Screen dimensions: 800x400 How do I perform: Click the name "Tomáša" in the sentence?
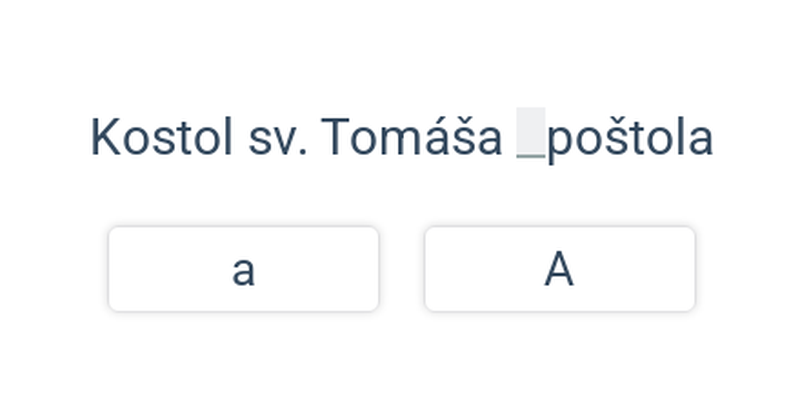pos(412,136)
